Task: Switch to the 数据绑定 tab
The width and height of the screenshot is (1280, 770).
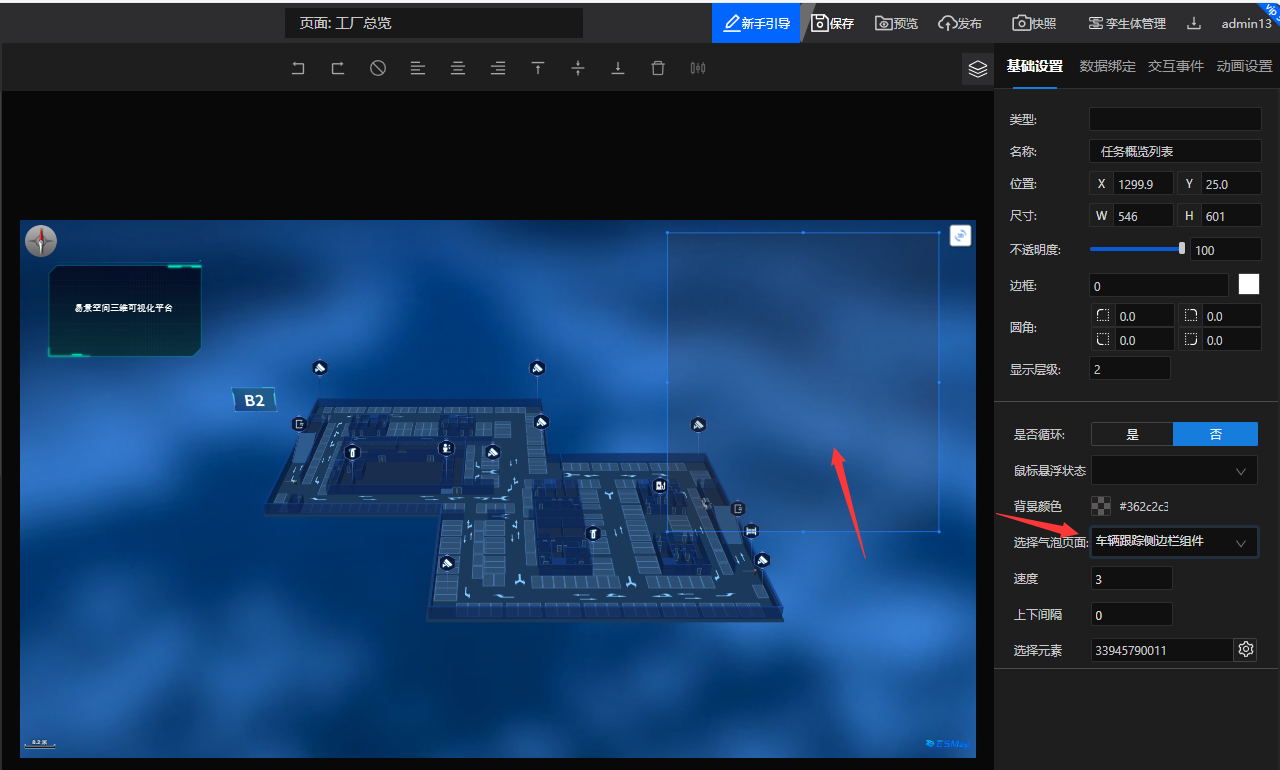Action: (x=1107, y=66)
